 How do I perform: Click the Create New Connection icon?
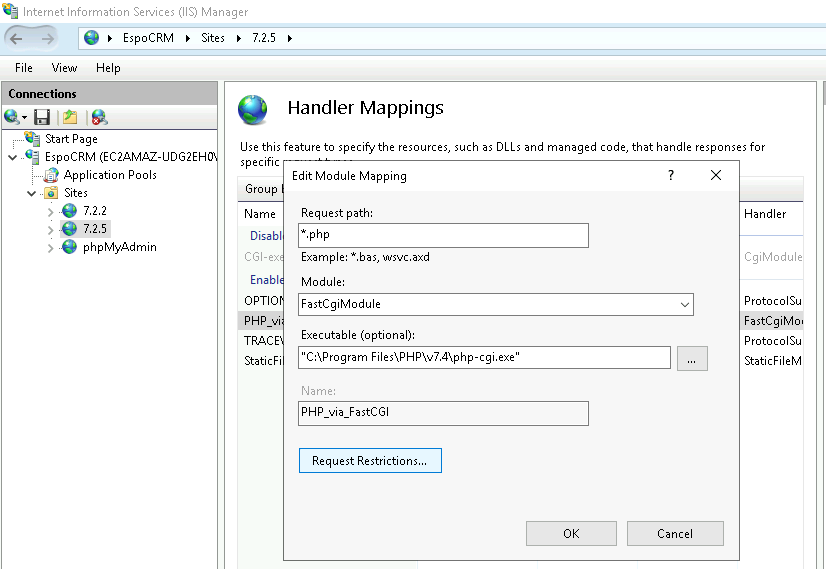pos(12,117)
